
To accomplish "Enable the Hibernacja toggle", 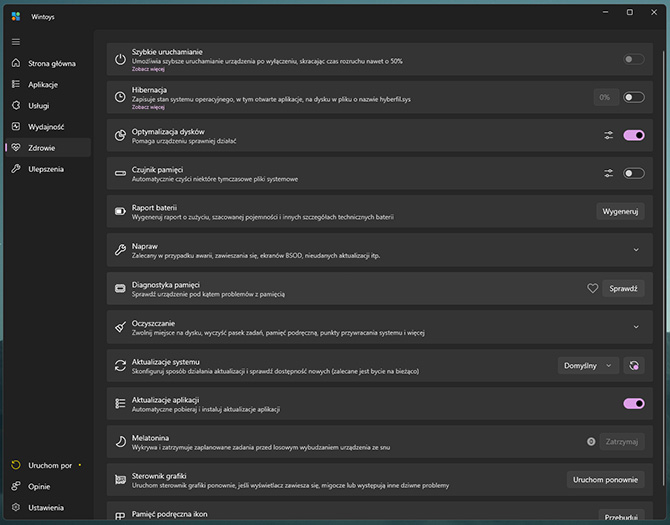I will 634,97.
